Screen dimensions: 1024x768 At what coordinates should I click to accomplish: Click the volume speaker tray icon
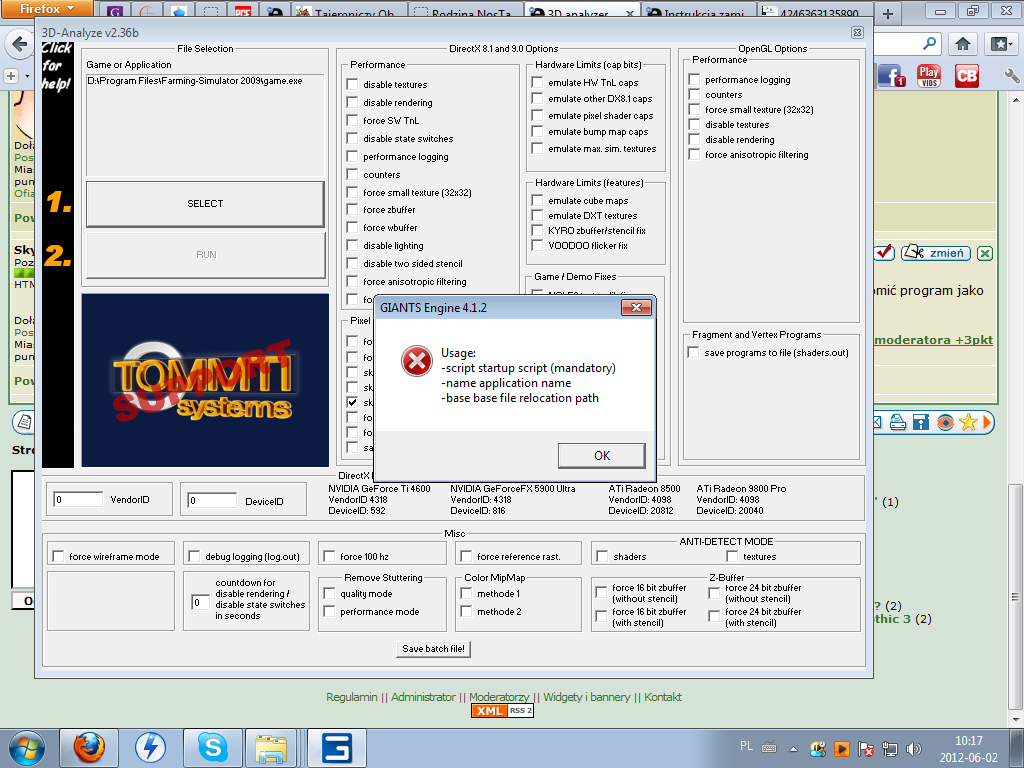(x=914, y=748)
